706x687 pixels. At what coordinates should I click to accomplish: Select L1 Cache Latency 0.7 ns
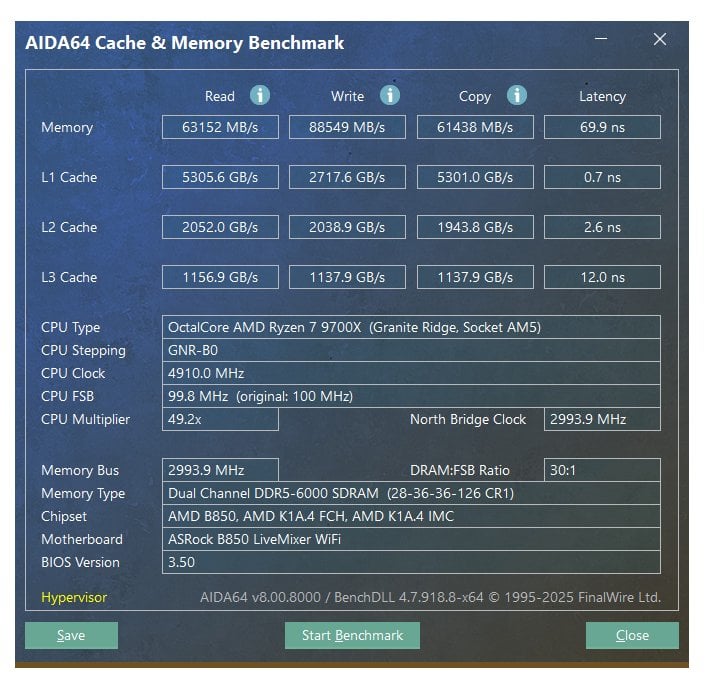point(602,177)
